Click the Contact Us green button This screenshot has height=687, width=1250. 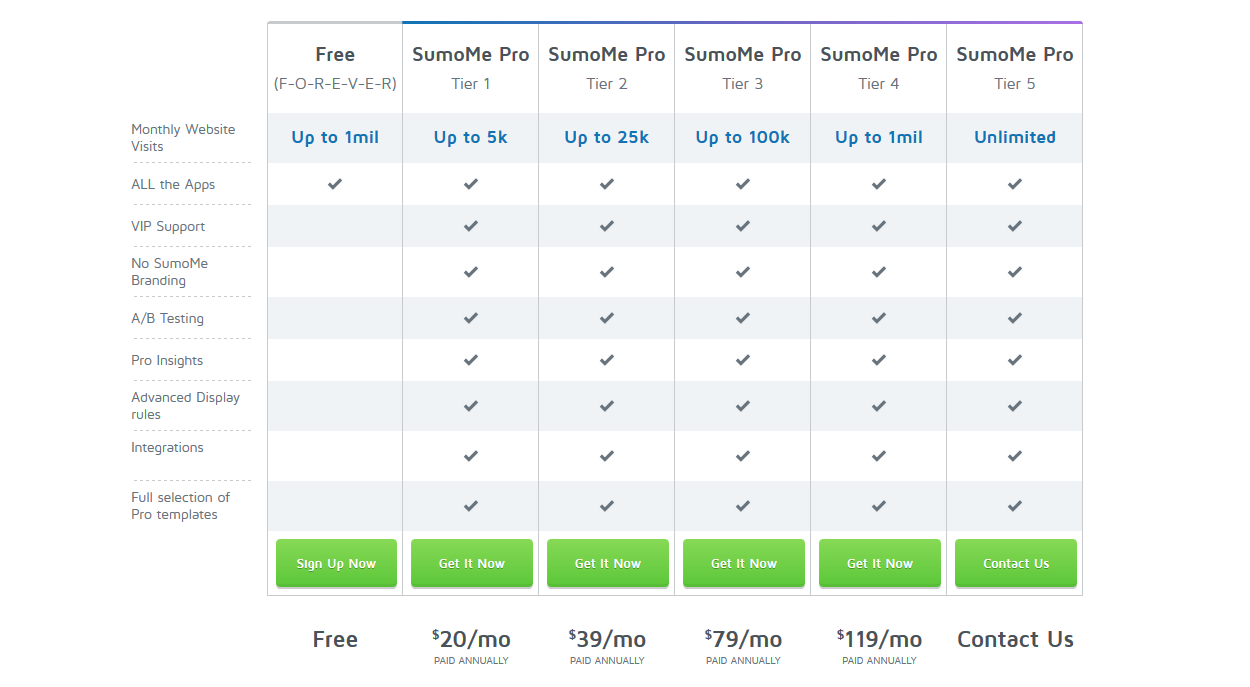tap(1015, 563)
